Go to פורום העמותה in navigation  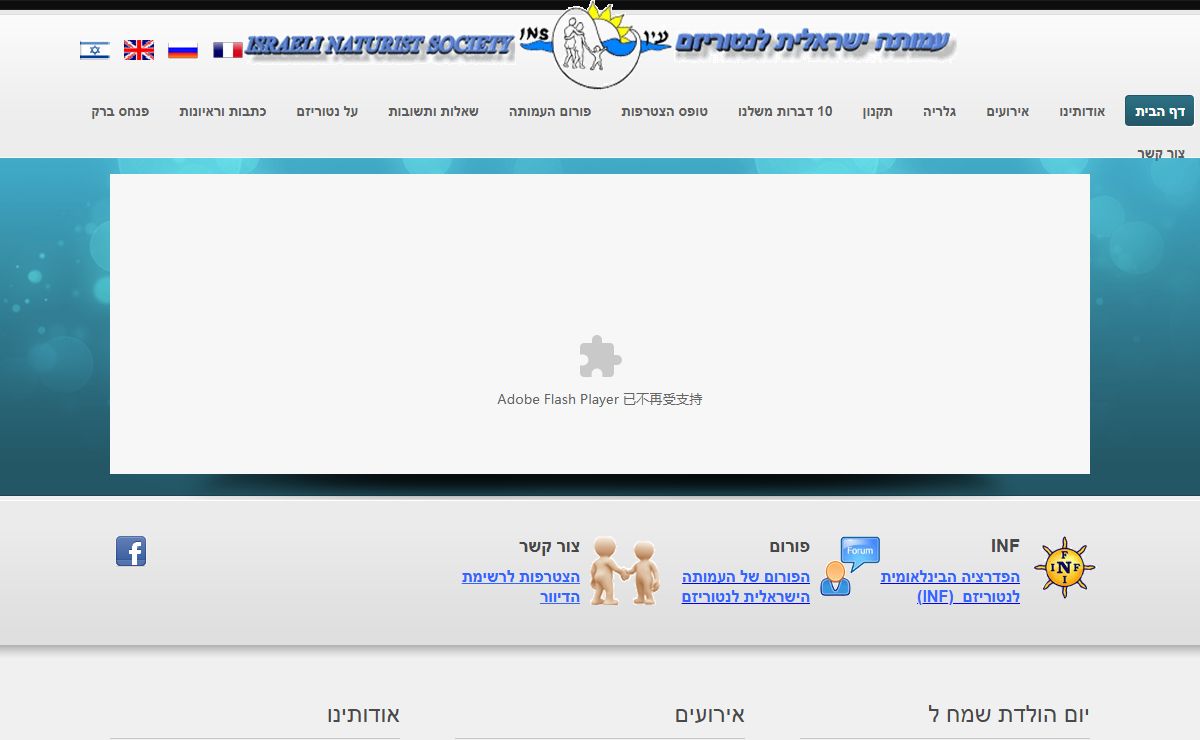tap(550, 111)
